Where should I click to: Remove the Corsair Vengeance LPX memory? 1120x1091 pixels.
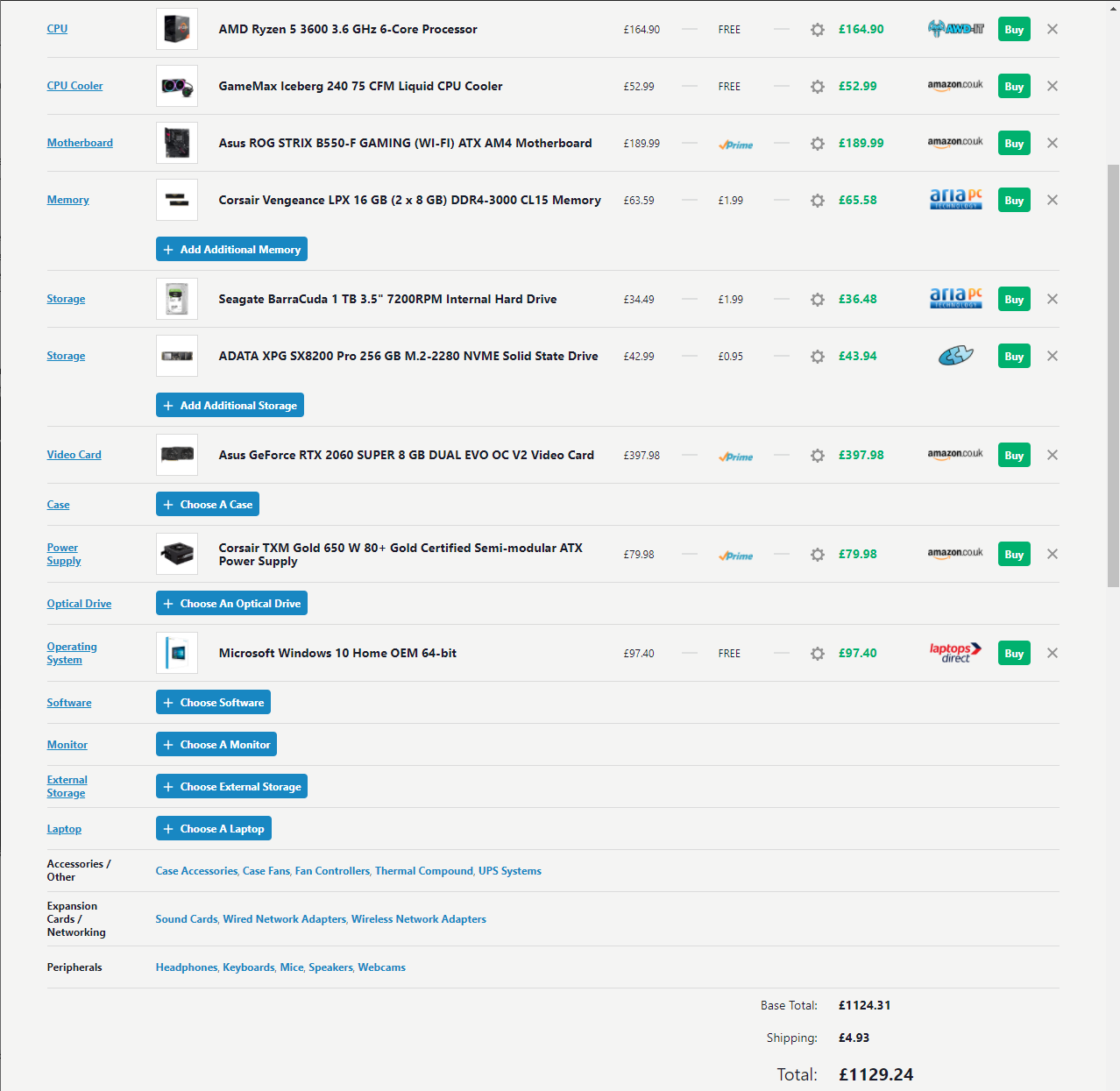1053,200
